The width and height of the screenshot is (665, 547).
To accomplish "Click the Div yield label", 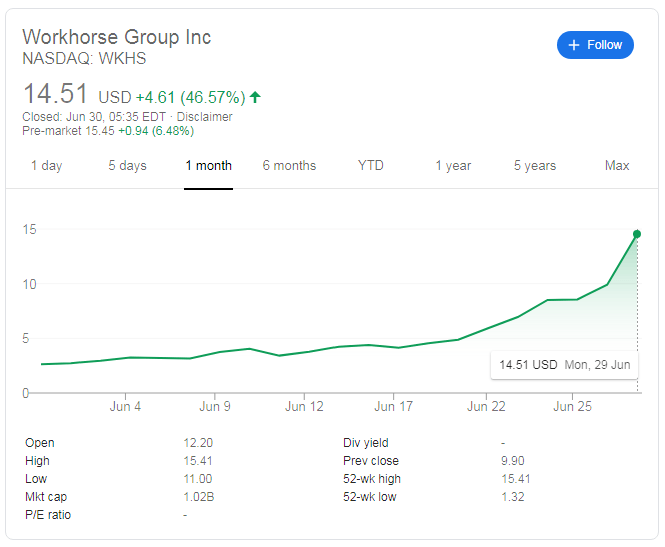I will pos(366,443).
